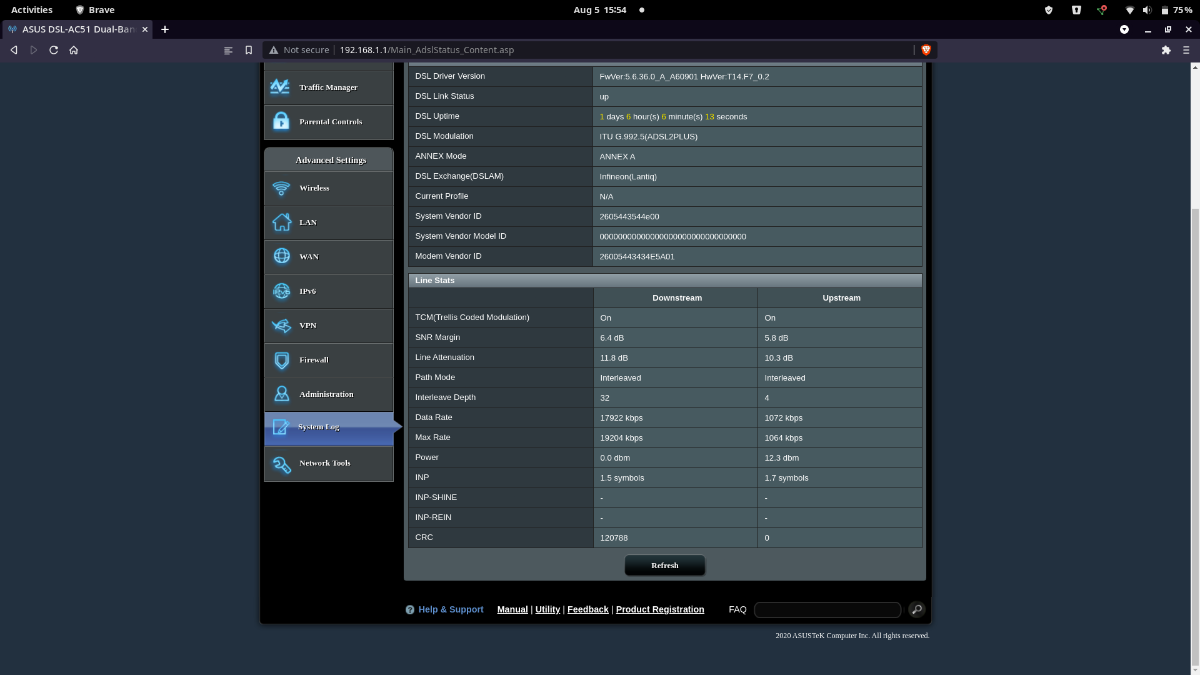This screenshot has height=675, width=1200.
Task: Open Parental Controls lock icon
Action: (281, 121)
